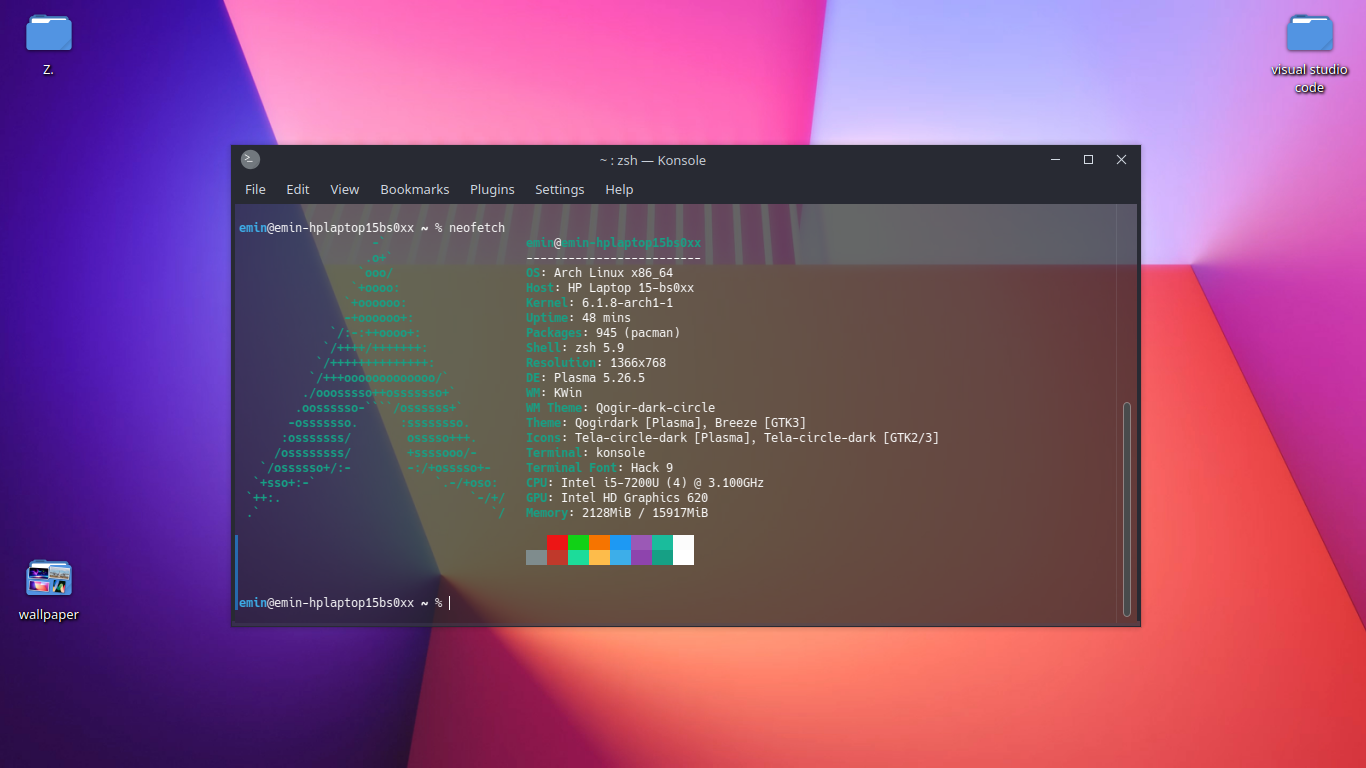This screenshot has height=768, width=1366.
Task: Click the 'Icons: Tela-circle-dark' line
Action: coord(732,438)
